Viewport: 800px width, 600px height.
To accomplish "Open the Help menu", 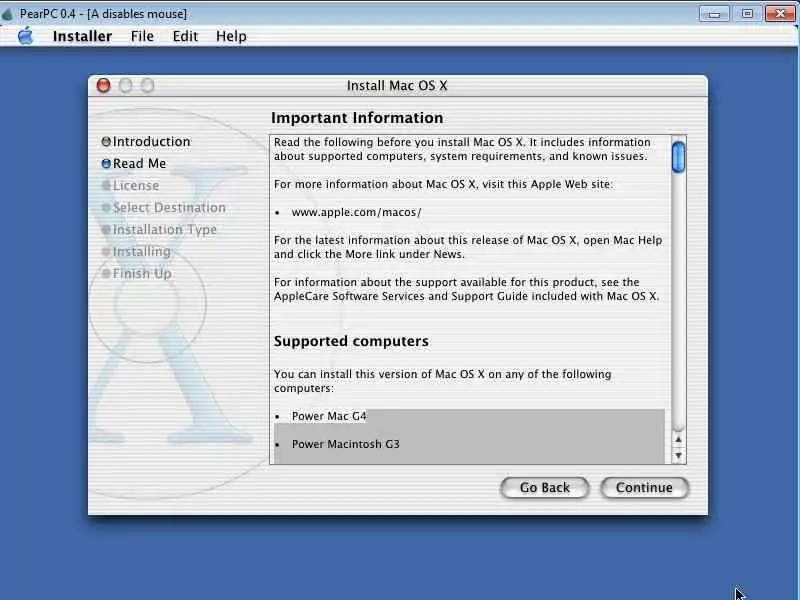I will (231, 36).
